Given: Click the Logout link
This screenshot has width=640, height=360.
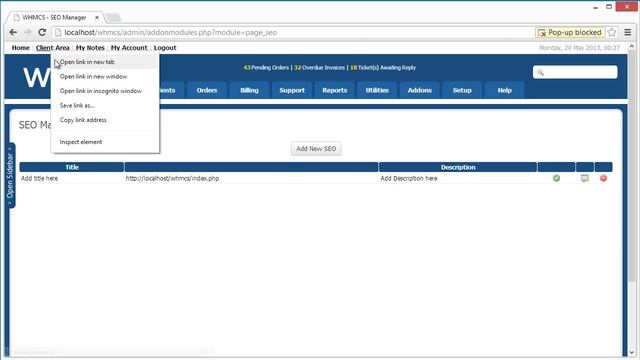Looking at the screenshot, I should tap(165, 48).
